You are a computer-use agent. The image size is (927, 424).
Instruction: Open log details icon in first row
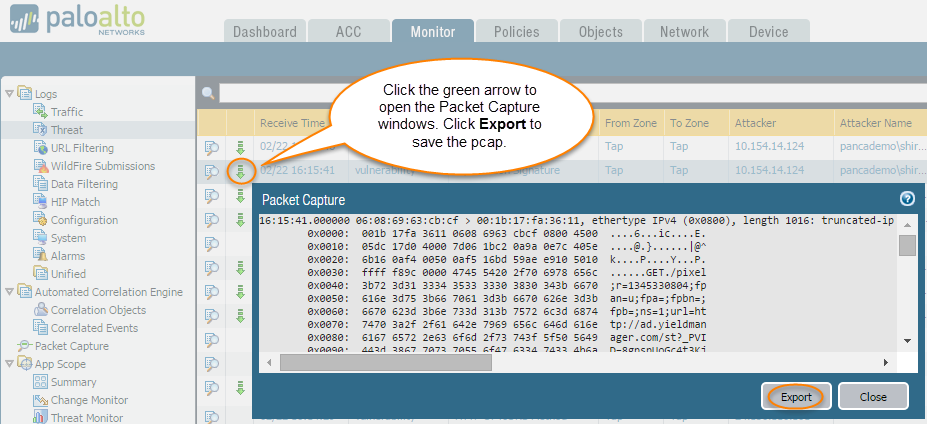click(211, 147)
